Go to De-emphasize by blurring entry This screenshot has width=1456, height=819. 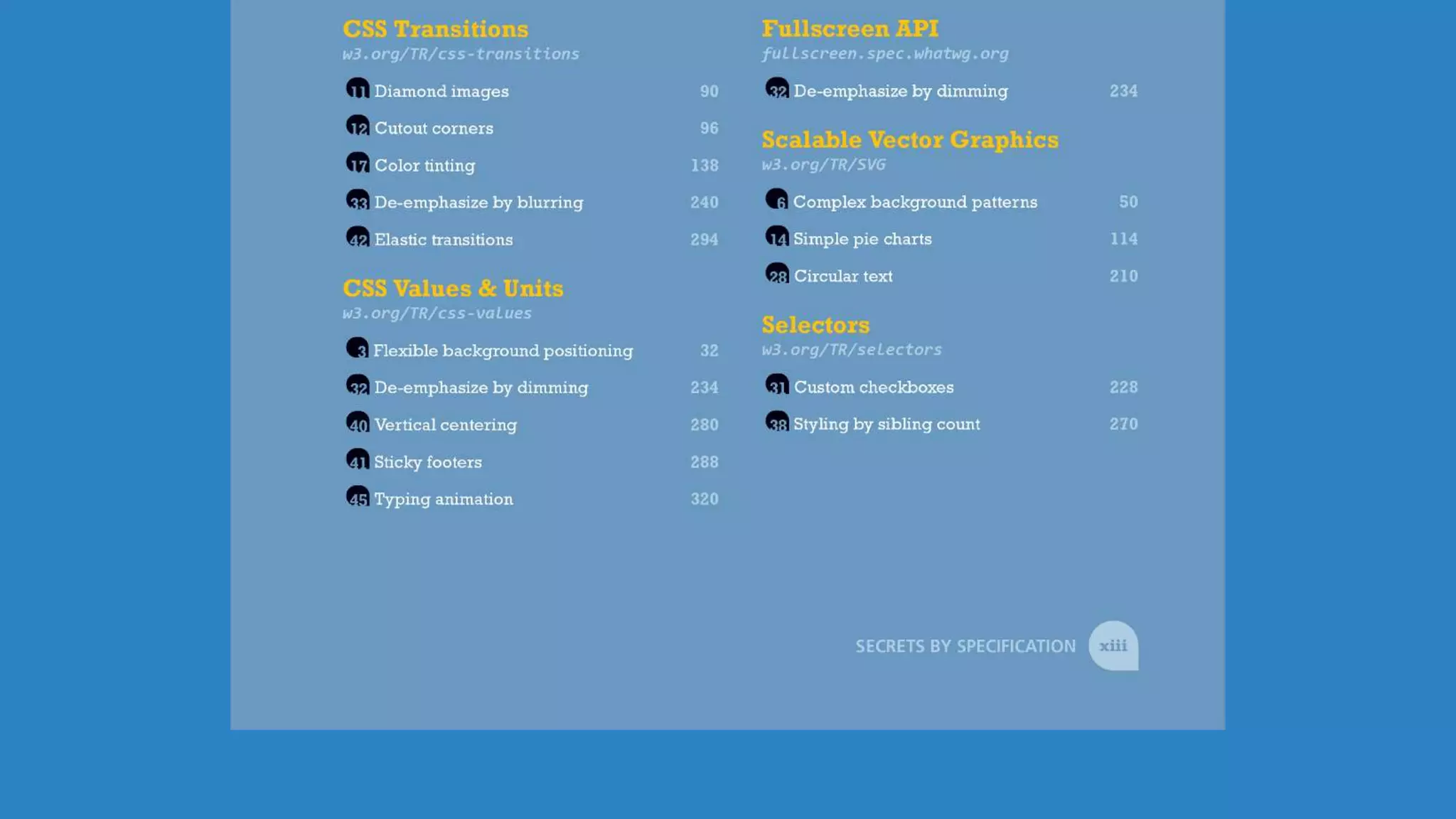point(478,203)
